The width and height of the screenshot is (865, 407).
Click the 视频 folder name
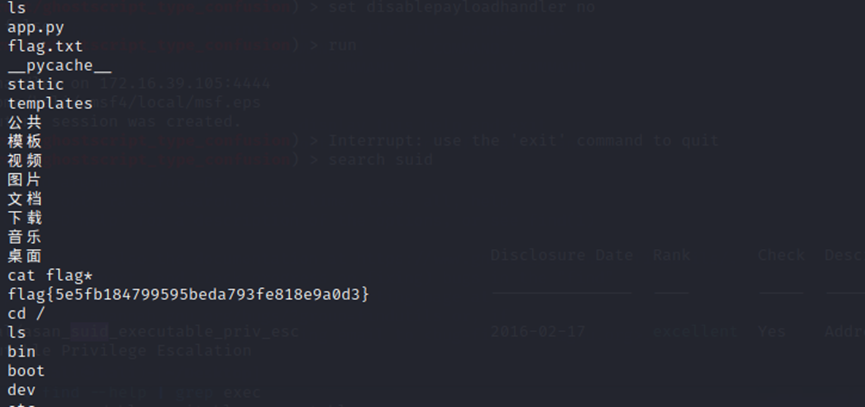point(25,160)
